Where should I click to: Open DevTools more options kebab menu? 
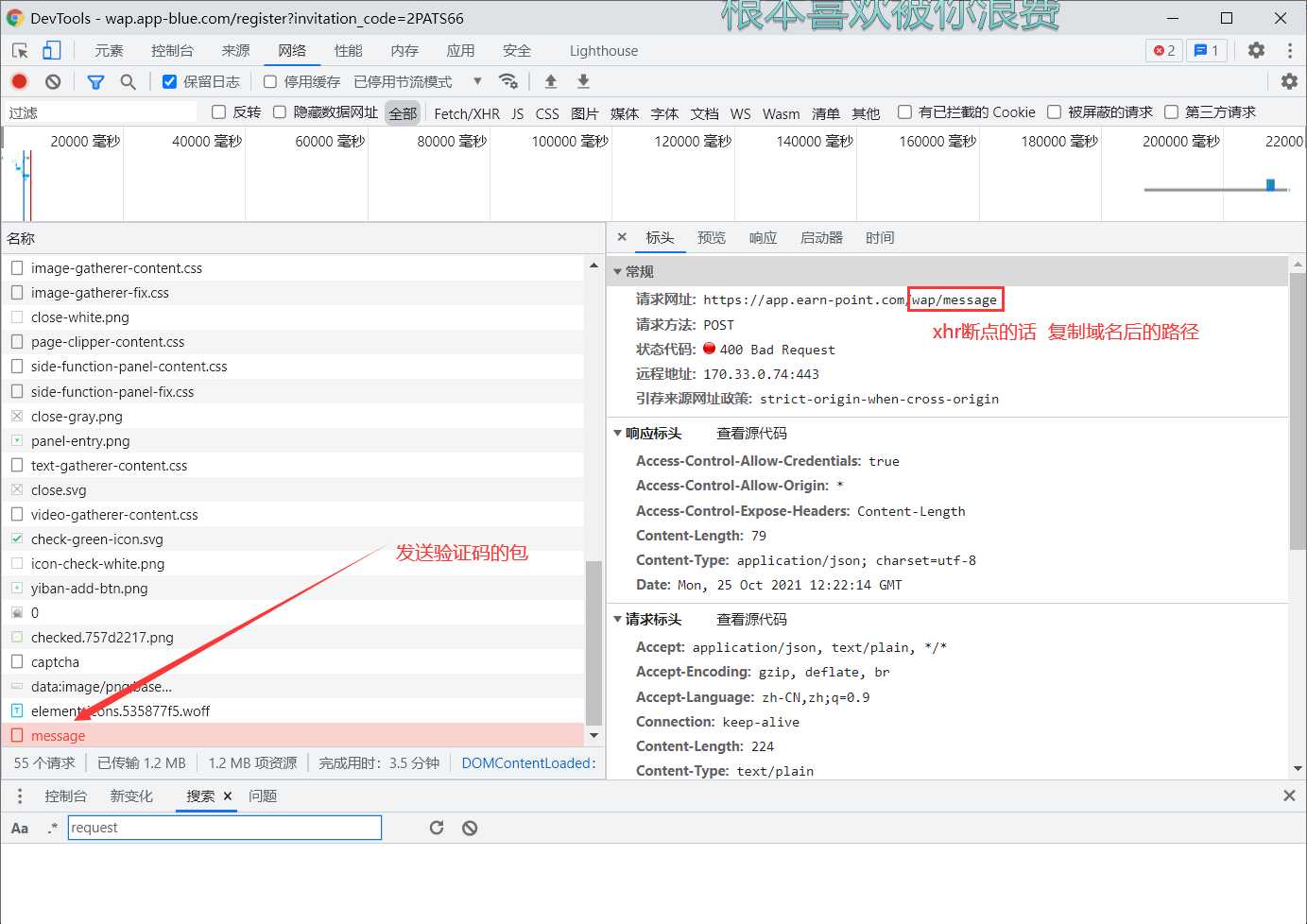pos(1289,50)
